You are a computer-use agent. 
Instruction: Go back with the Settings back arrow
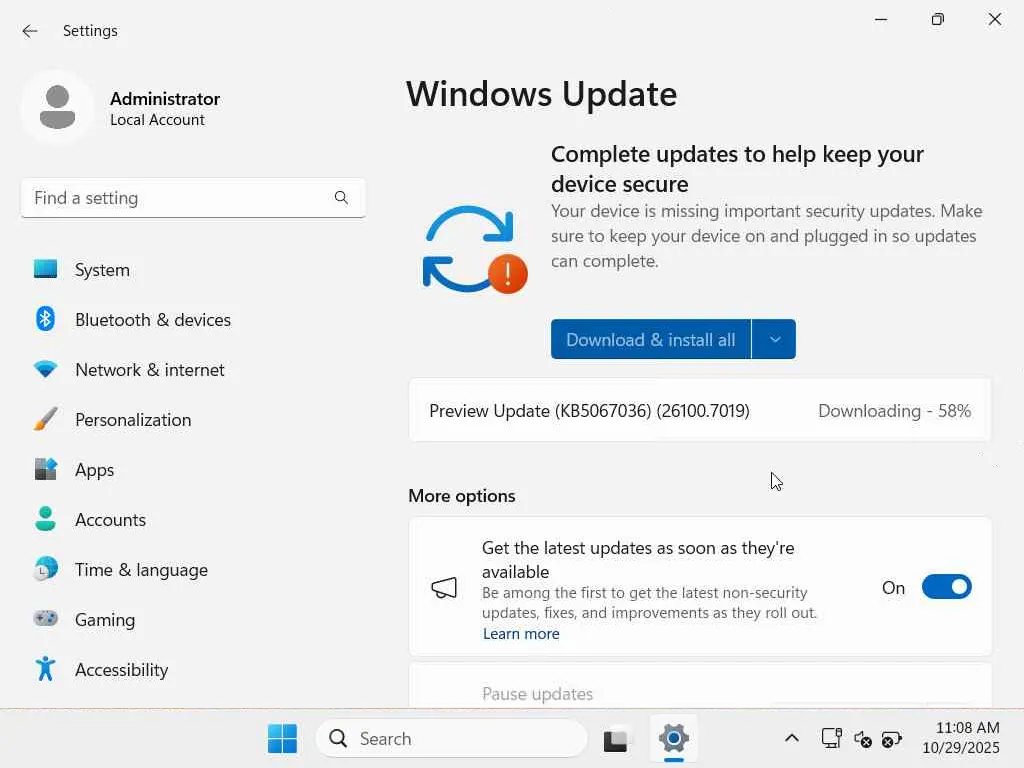[x=29, y=31]
